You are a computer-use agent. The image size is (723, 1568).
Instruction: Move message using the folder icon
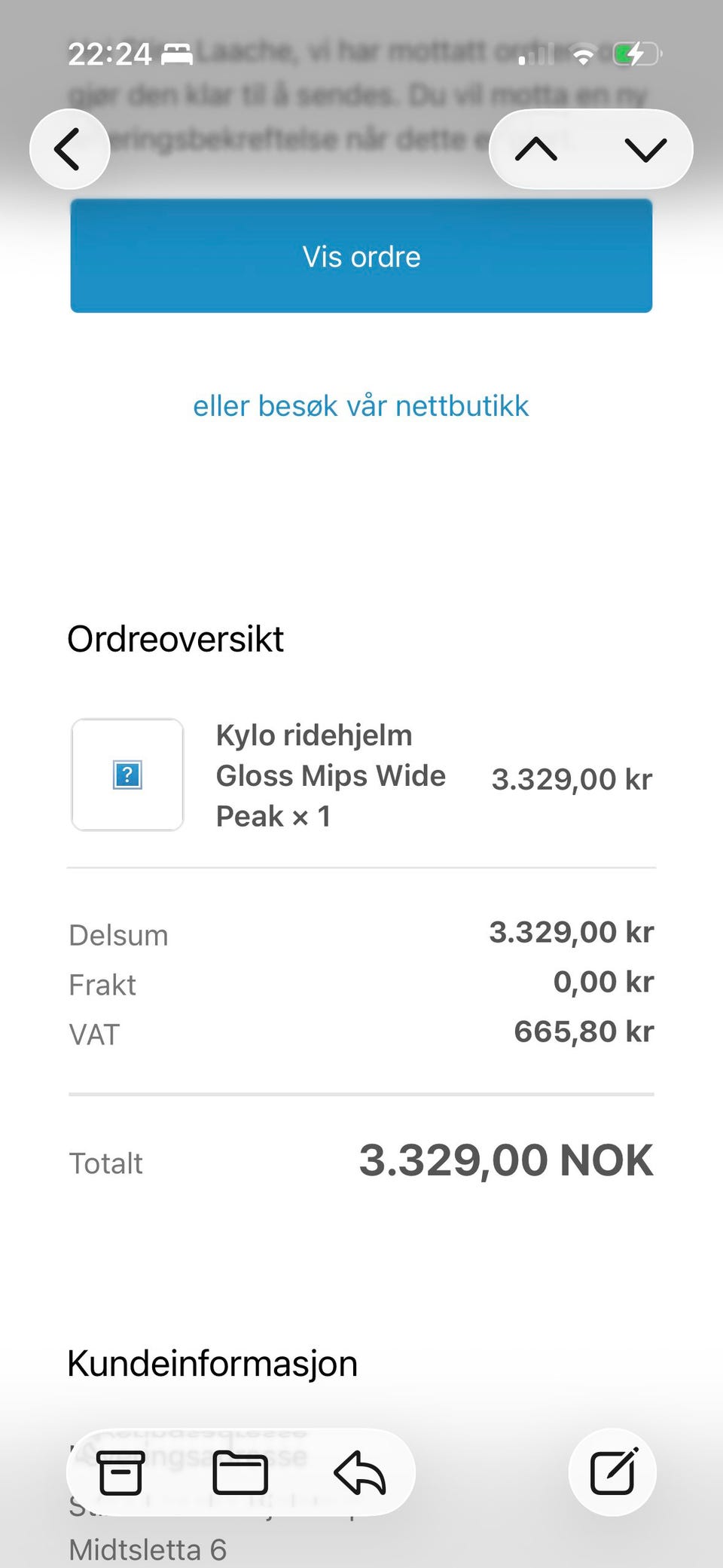(x=240, y=1472)
